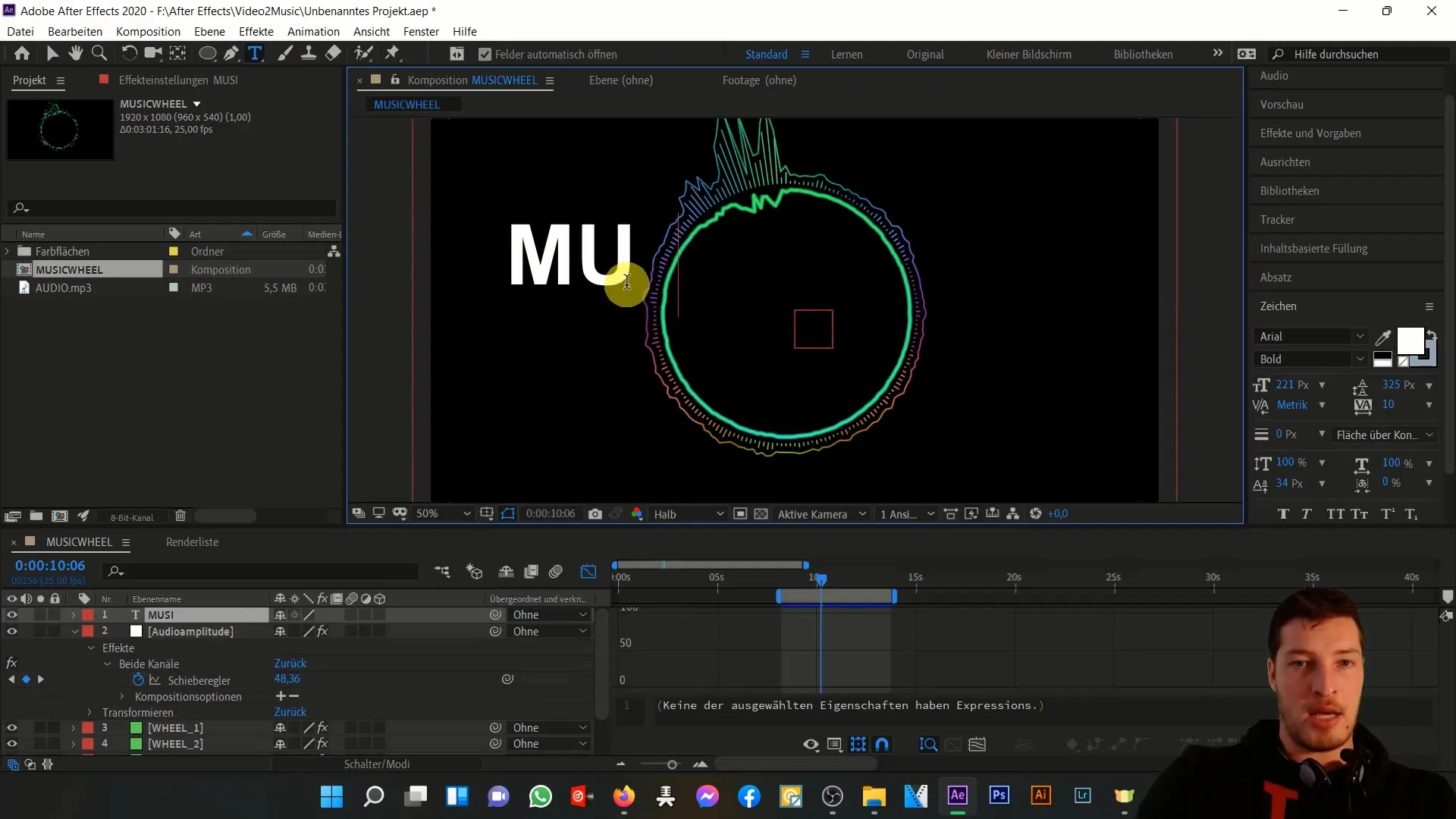Click Schalter/Modi toggle button
The image size is (1456, 819).
coord(377,764)
